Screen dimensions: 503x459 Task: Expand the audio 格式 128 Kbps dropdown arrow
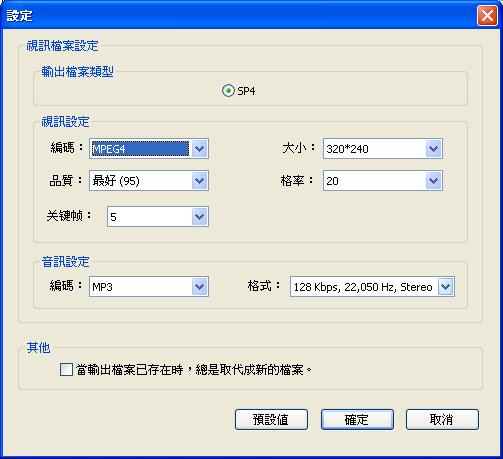click(446, 286)
